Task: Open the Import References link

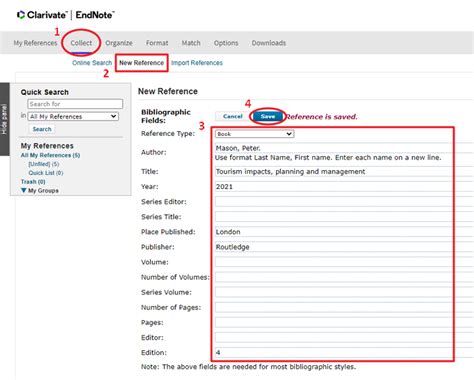Action: (x=197, y=63)
